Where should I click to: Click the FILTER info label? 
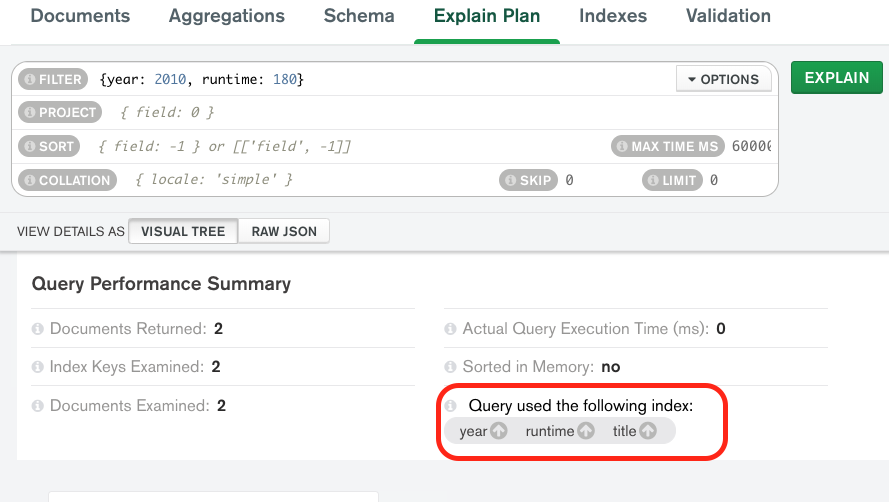point(53,79)
